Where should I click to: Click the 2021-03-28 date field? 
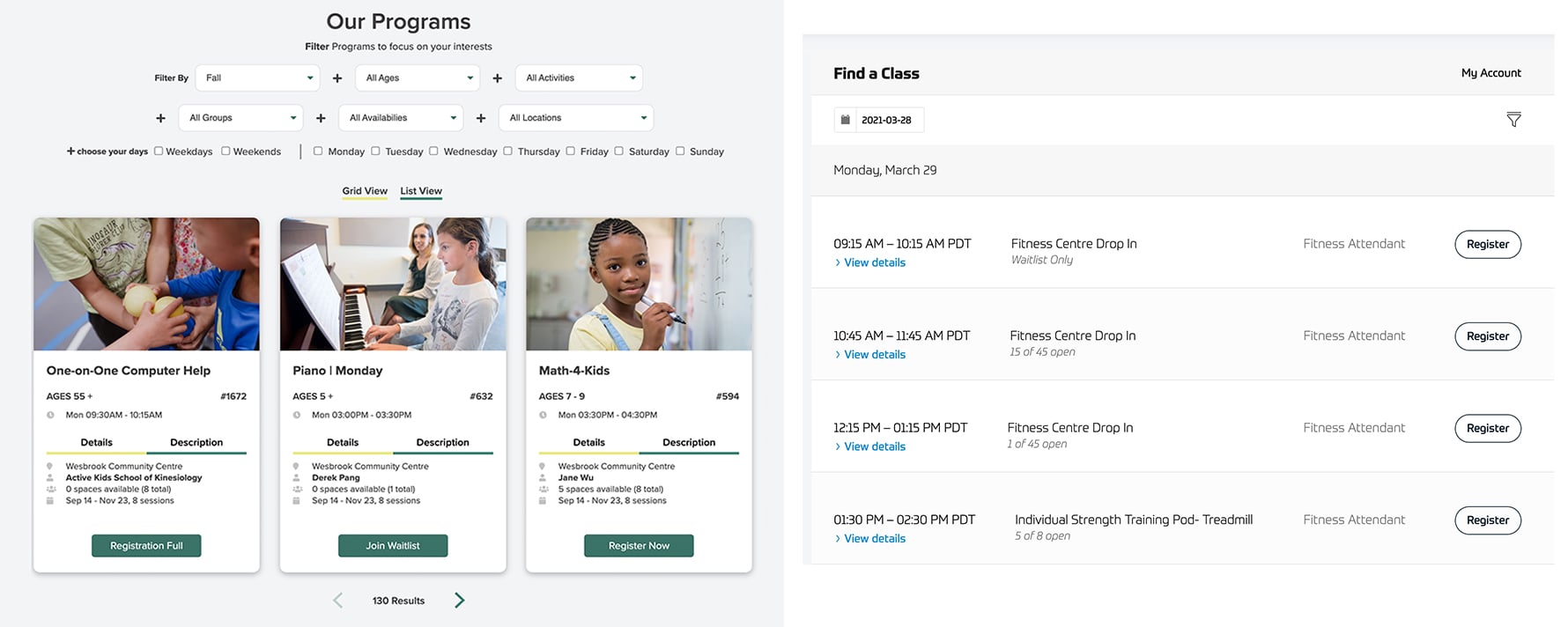(x=886, y=120)
